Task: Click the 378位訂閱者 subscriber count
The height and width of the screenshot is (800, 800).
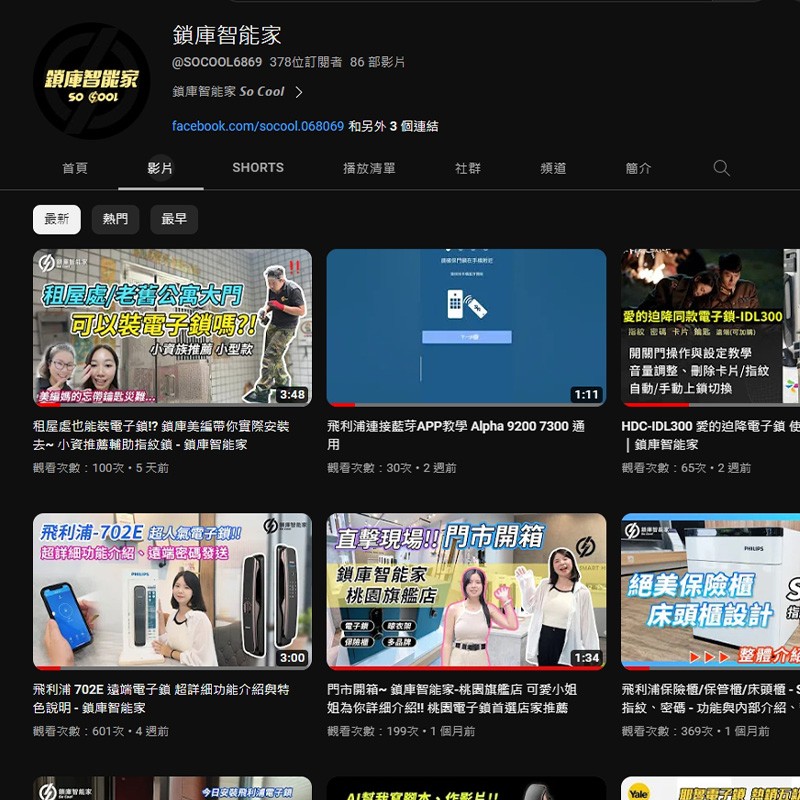Action: (x=306, y=62)
